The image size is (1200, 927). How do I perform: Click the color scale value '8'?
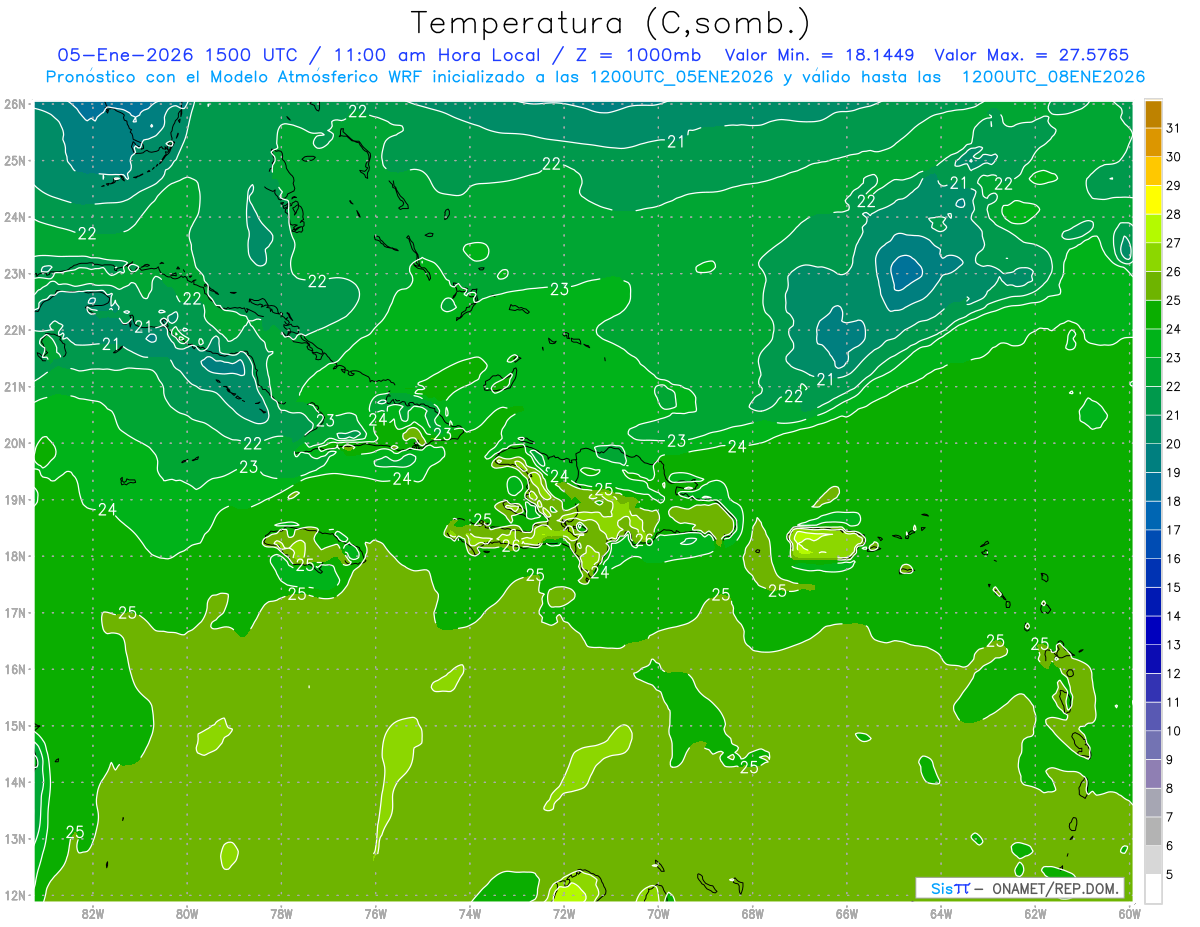[1170, 789]
